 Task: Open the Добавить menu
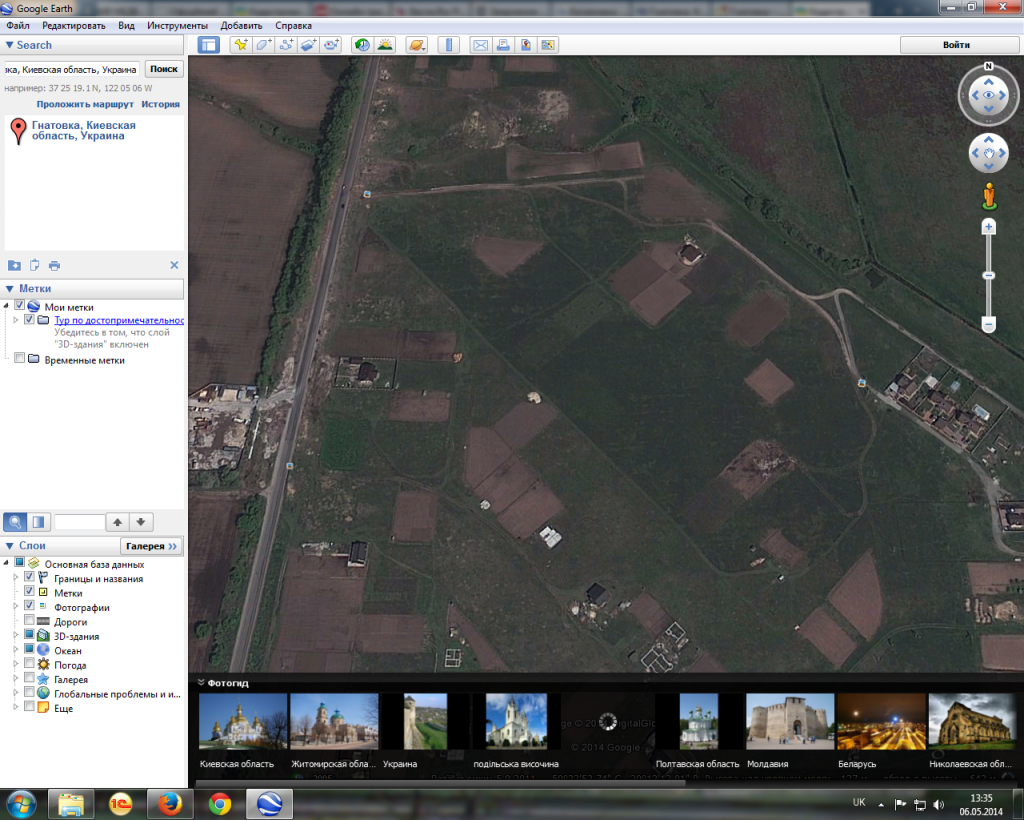[241, 25]
